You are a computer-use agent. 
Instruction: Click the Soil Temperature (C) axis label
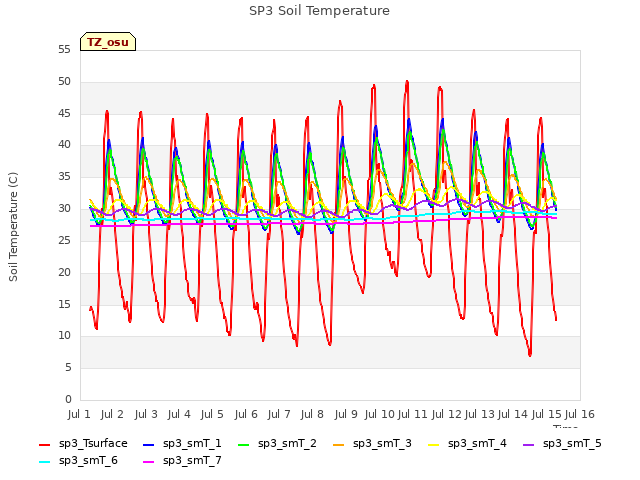click(13, 227)
